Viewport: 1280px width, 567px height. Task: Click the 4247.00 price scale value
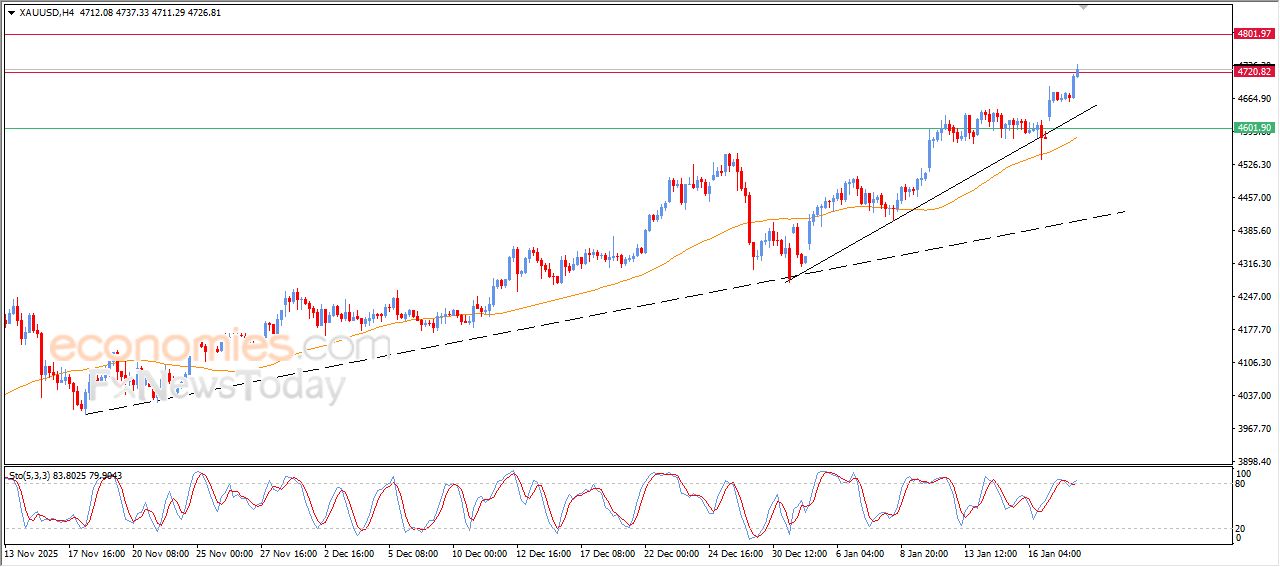tap(1254, 297)
